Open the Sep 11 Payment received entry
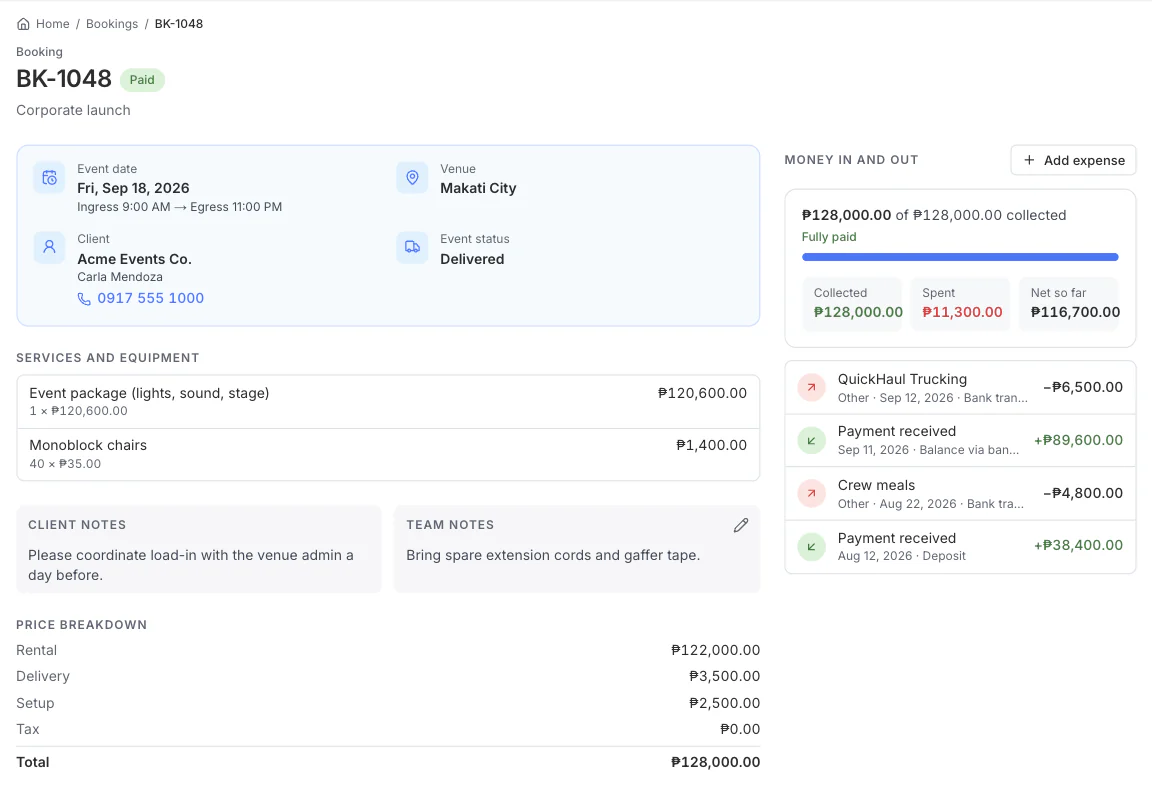 coord(960,441)
